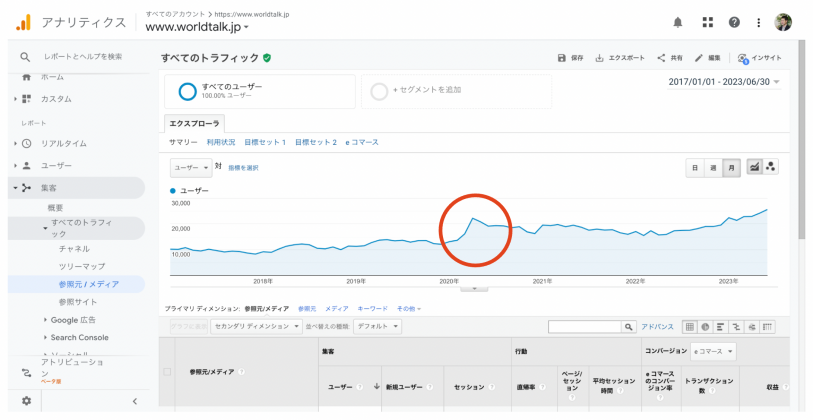Click the user profile avatar
813x420 pixels.
[783, 22]
